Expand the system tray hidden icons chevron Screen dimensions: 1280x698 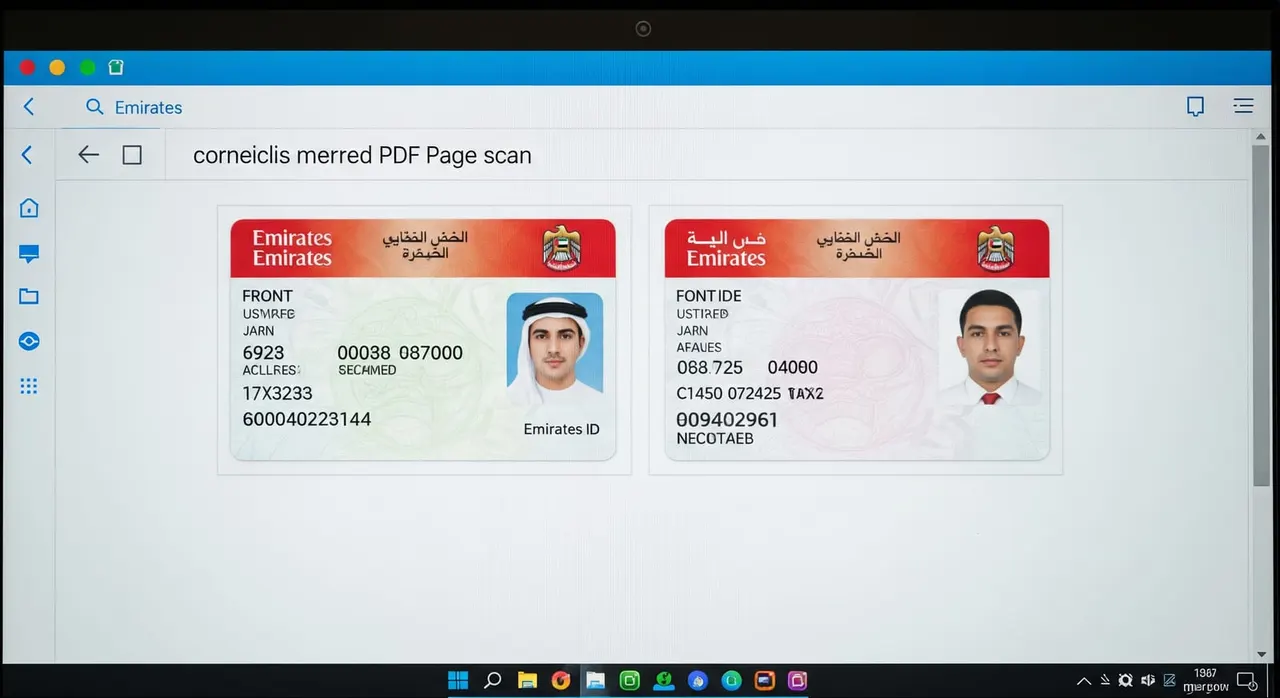[1084, 681]
